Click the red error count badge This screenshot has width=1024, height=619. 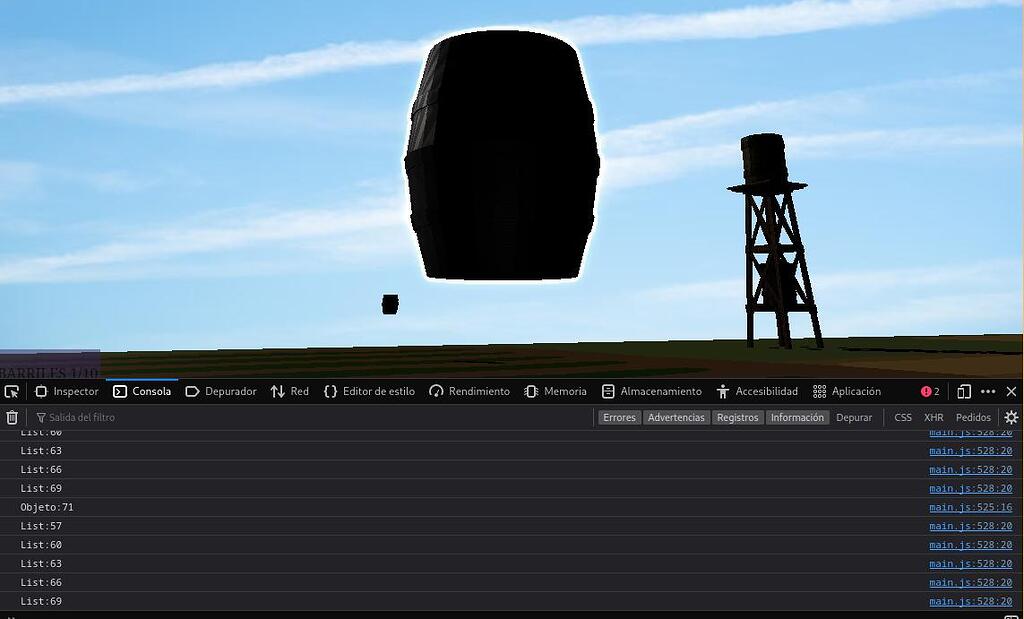click(929, 391)
